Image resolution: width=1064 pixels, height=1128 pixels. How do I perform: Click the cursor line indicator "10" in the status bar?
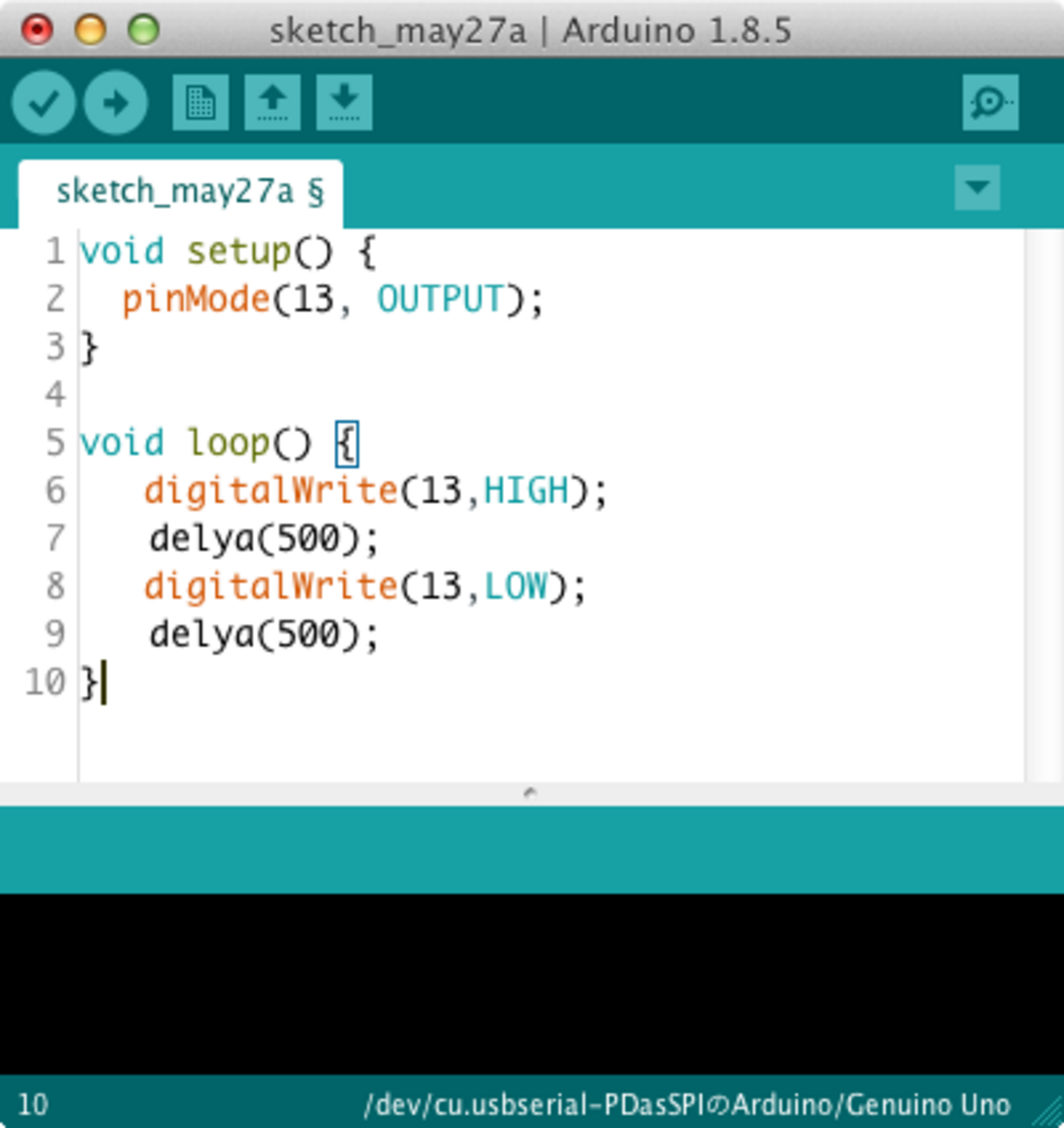[x=33, y=1104]
